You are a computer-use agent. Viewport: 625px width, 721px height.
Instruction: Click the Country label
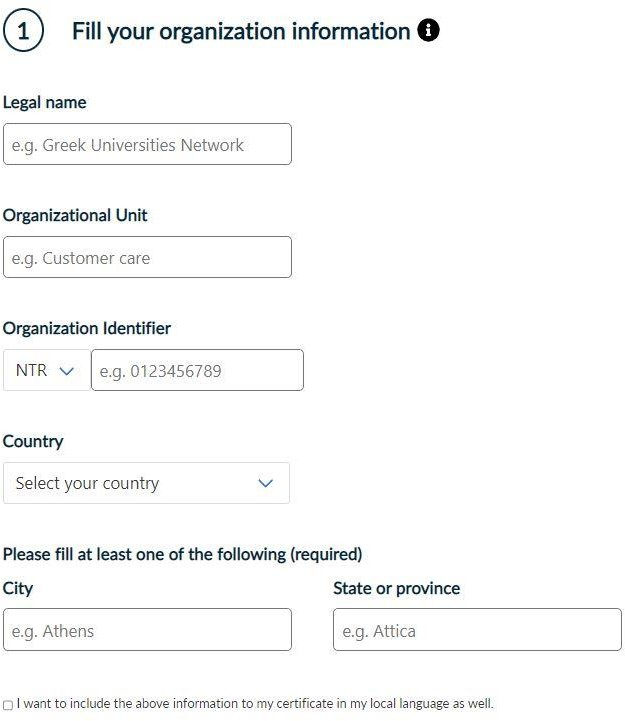(33, 441)
